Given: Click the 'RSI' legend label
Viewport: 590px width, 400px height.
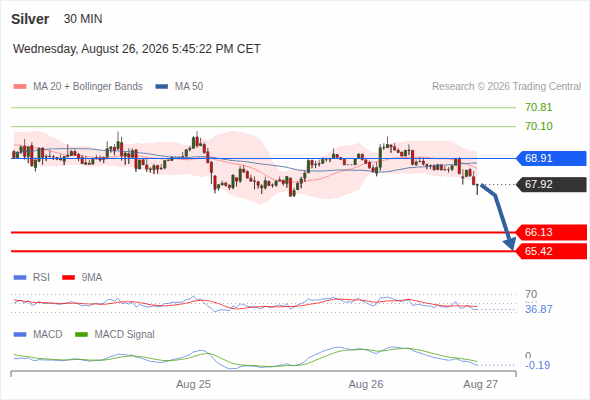Looking at the screenshot, I should point(41,278).
